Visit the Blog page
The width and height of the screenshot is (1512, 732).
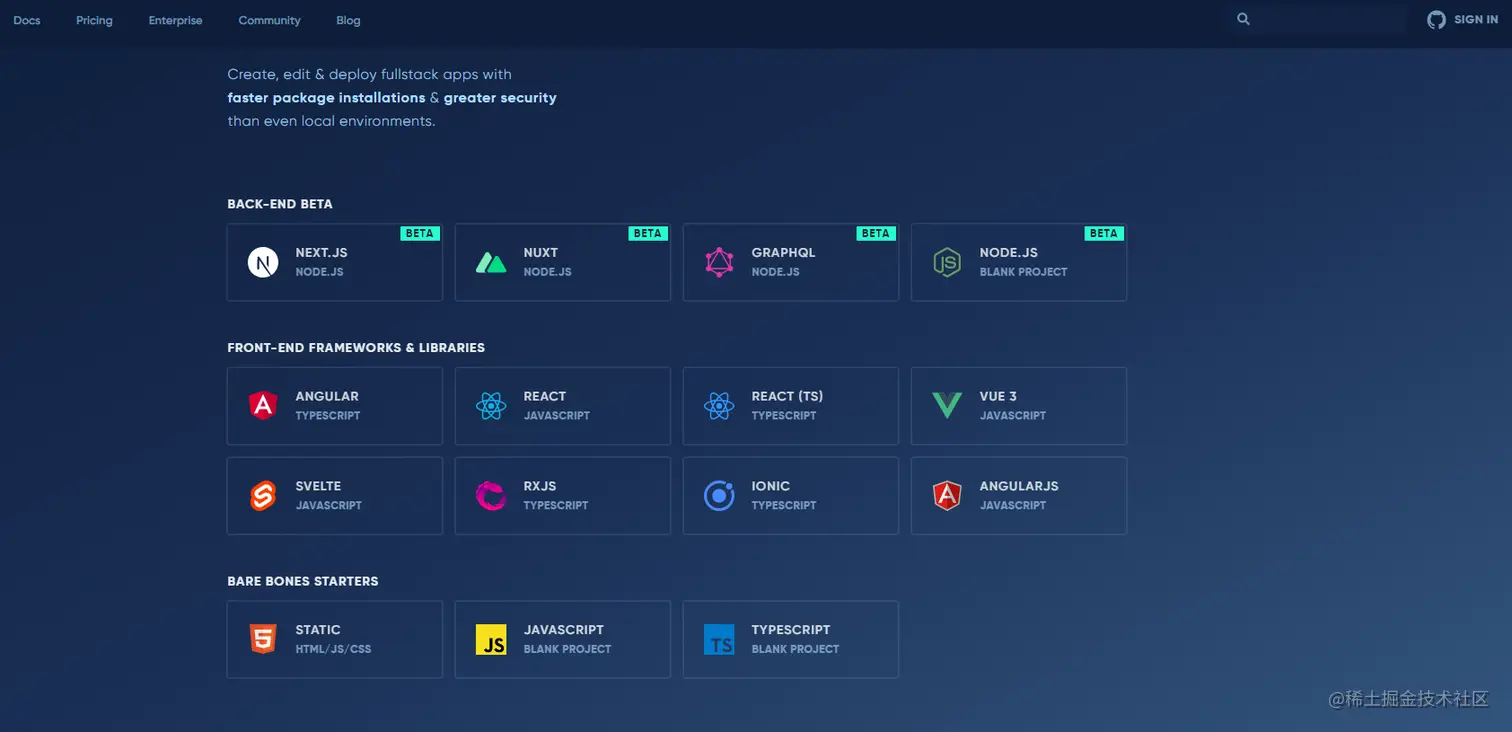(x=348, y=20)
